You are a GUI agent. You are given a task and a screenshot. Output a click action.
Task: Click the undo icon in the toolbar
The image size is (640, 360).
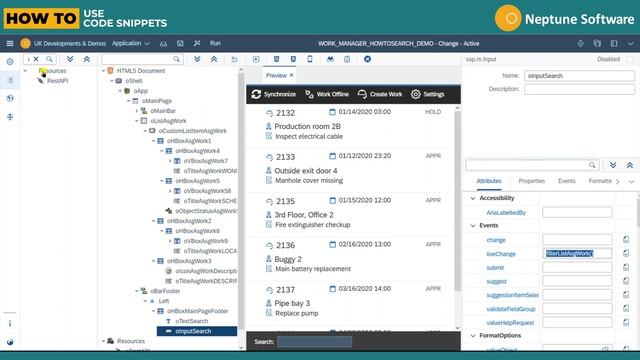pyautogui.click(x=234, y=59)
